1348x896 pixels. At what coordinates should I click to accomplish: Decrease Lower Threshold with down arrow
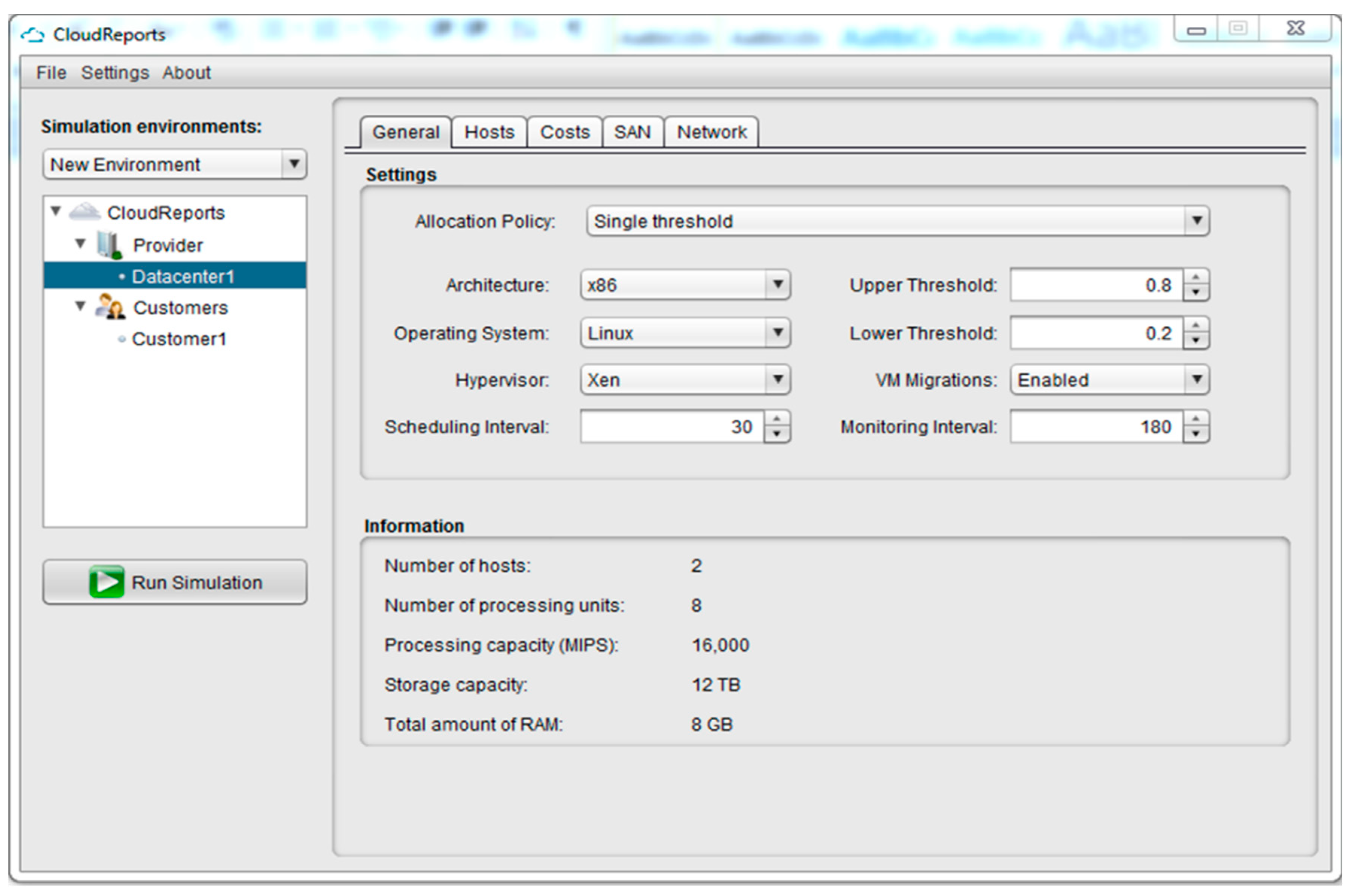click(1195, 340)
